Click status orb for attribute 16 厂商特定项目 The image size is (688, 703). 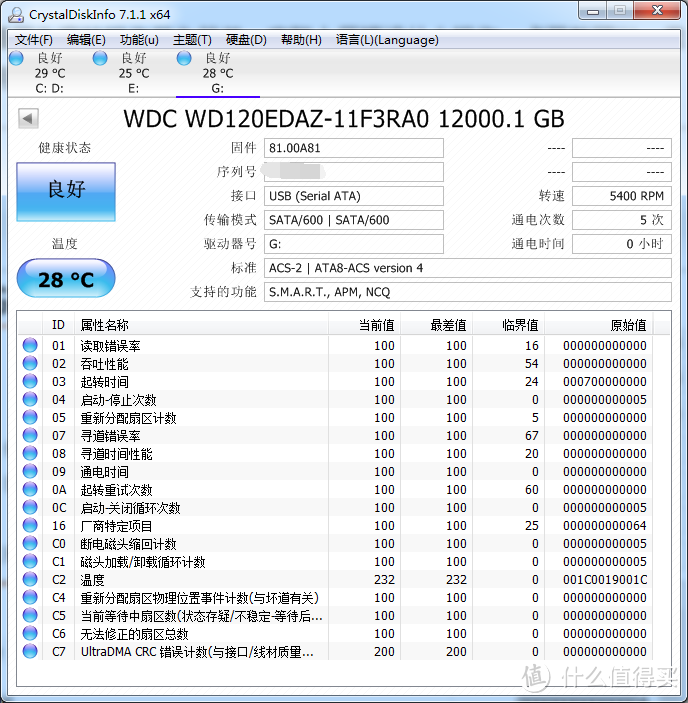(x=30, y=525)
